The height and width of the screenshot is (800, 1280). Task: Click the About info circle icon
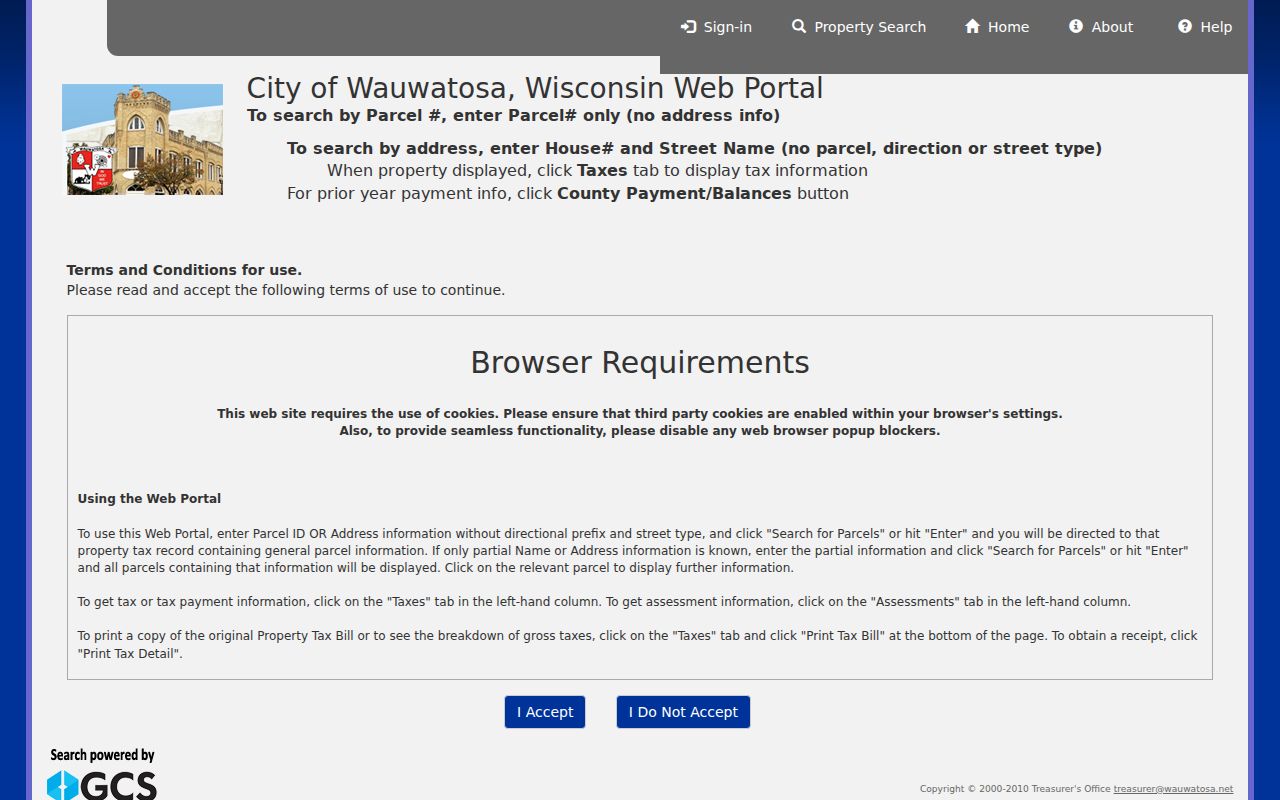pyautogui.click(x=1076, y=26)
